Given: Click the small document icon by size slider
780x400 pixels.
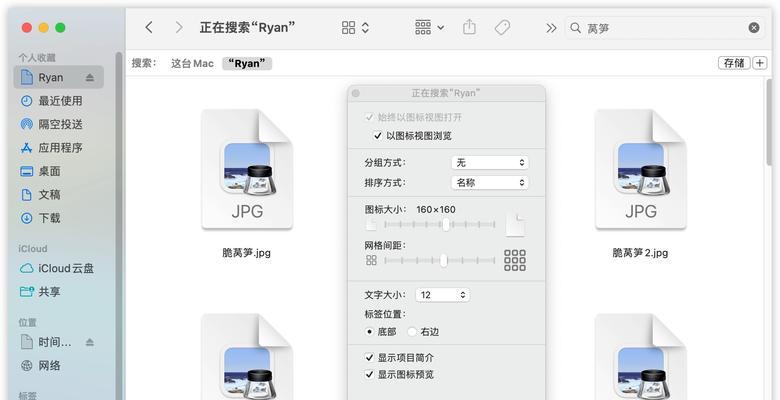Looking at the screenshot, I should click(x=371, y=225).
